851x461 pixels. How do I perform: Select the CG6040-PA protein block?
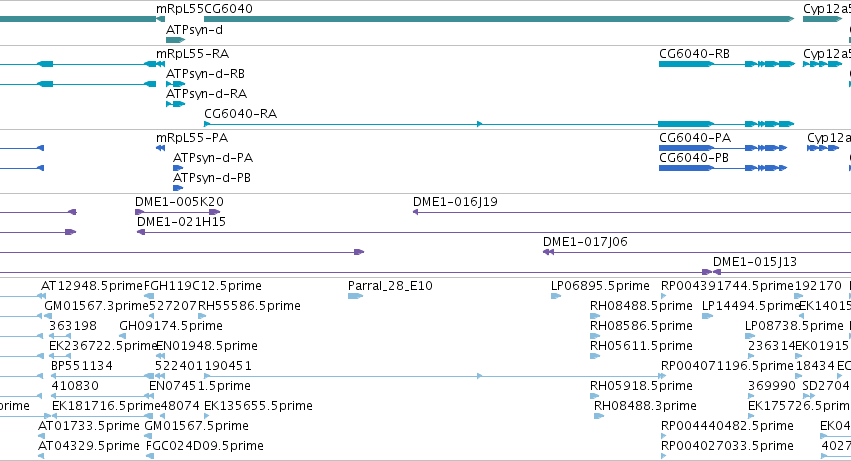[x=686, y=148]
